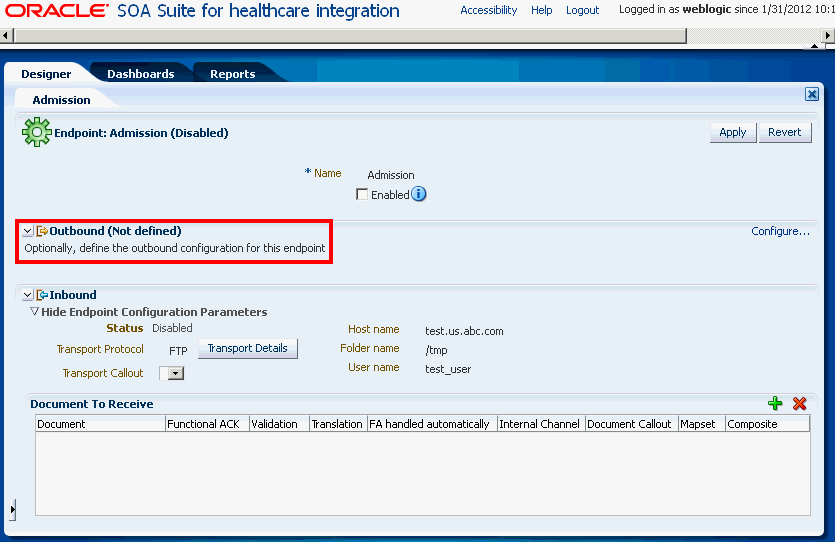835x542 pixels.
Task: Switch to the Designer tab
Action: [46, 74]
